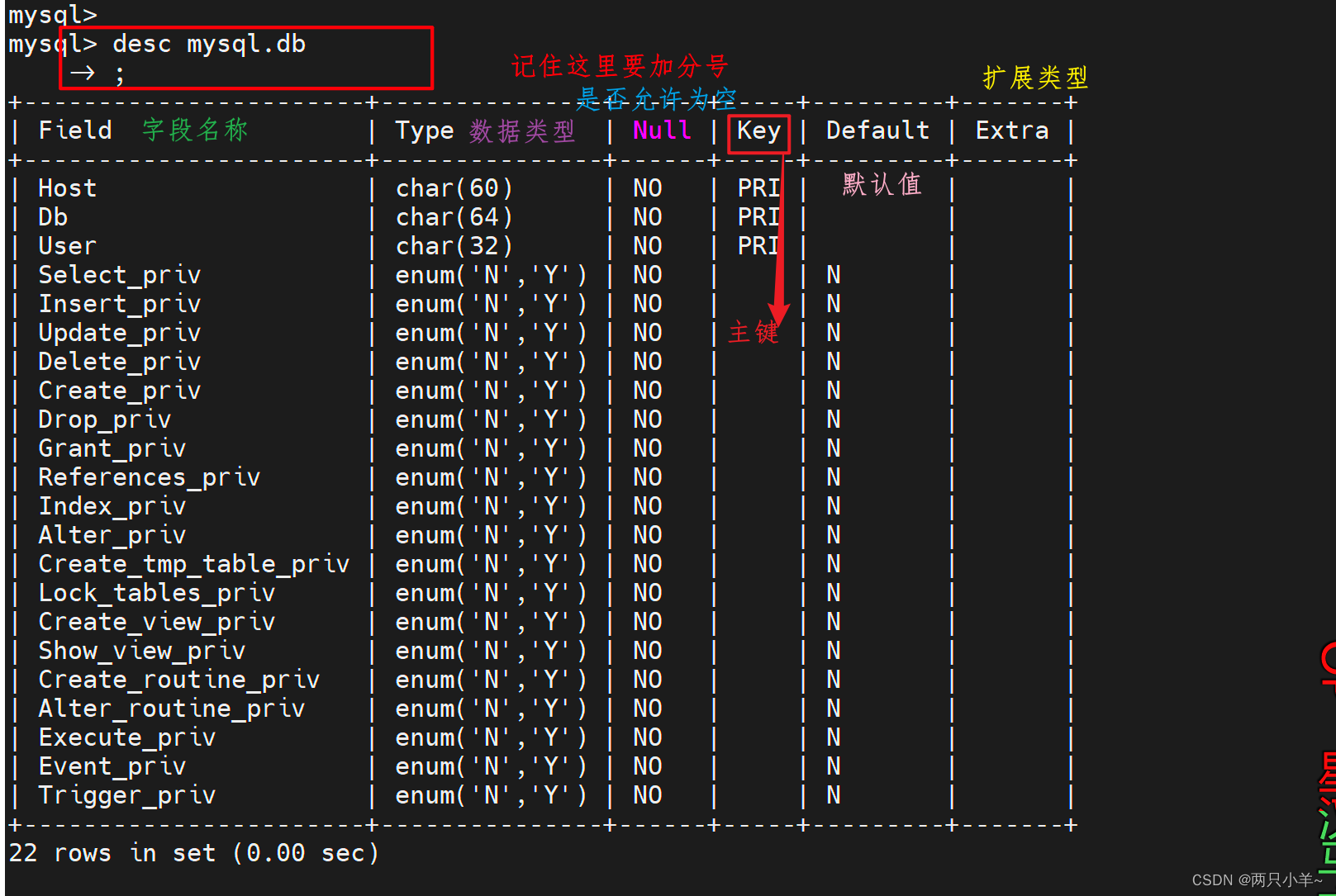Click the red '记住这里要加分号' note
This screenshot has height=896, width=1336.
[x=620, y=66]
